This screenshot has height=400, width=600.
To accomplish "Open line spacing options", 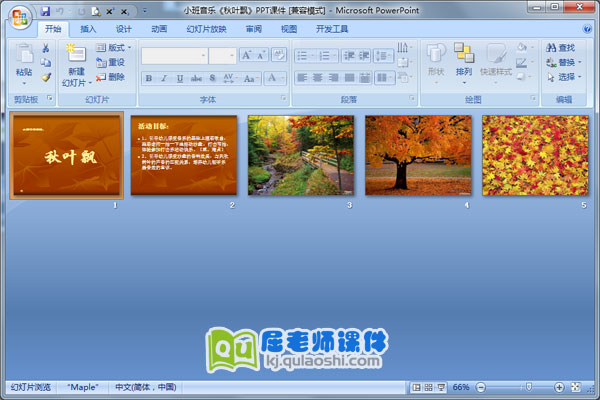I will point(383,56).
